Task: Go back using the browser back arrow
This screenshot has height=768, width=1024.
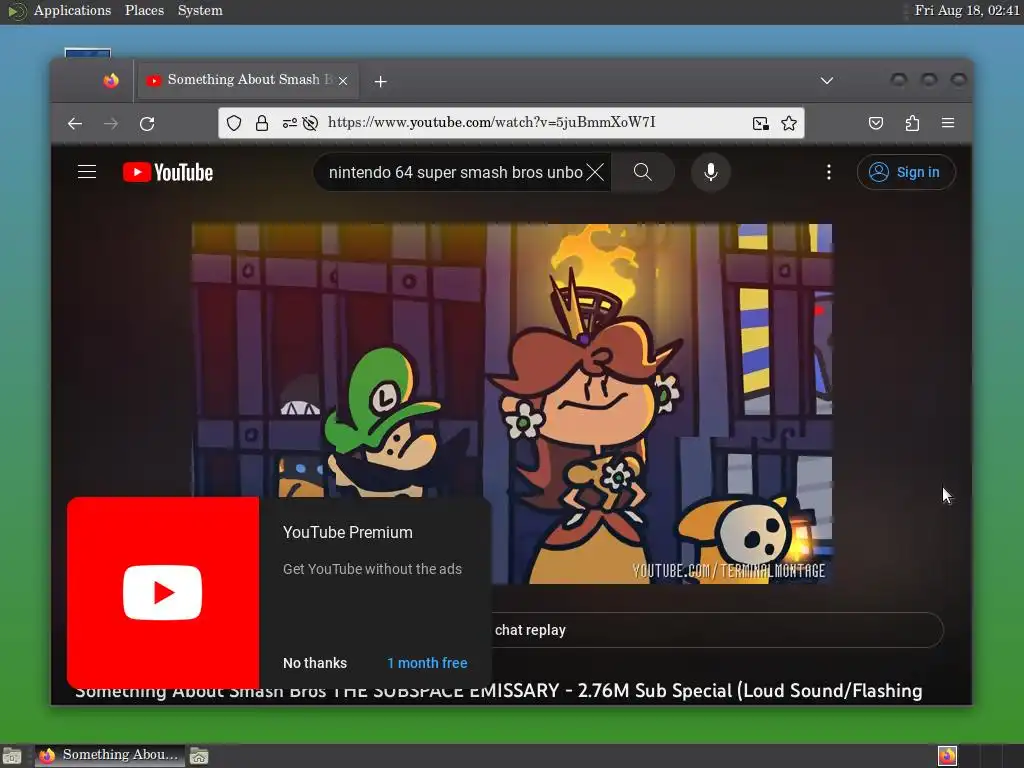Action: (75, 123)
